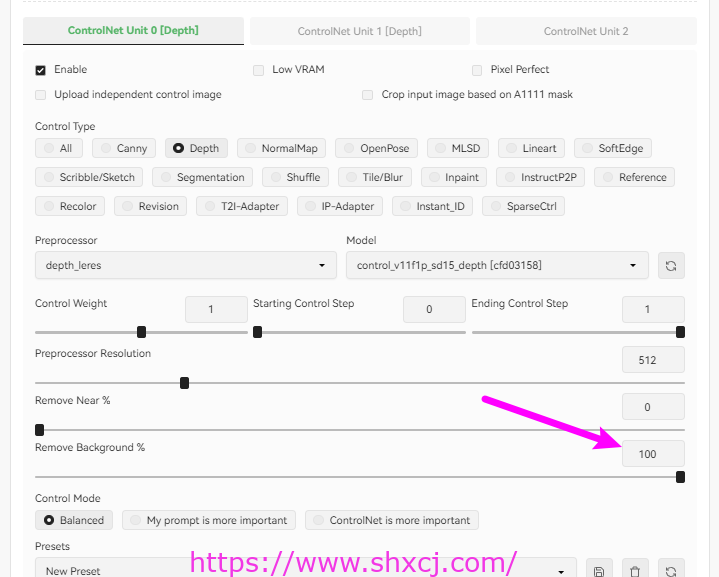Choose Segmentation control type
This screenshot has width=719, height=577.
tap(202, 177)
